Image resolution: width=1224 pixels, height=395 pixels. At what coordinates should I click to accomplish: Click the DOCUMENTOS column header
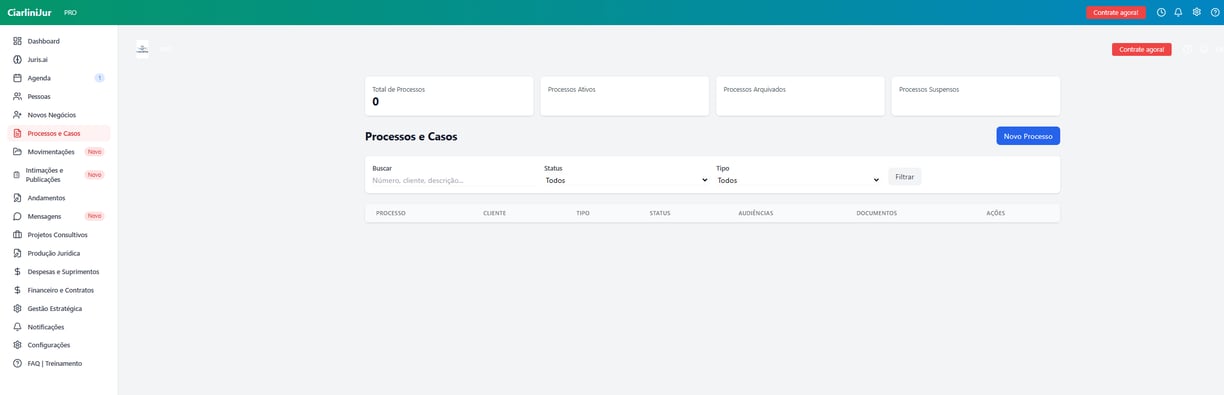point(877,213)
